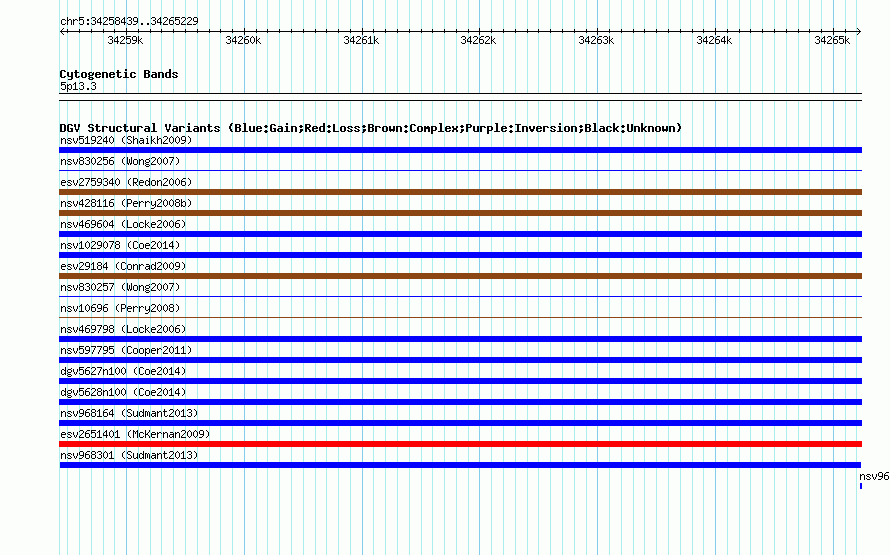Click the nsv830257 (Wong2007) label

click(120, 287)
